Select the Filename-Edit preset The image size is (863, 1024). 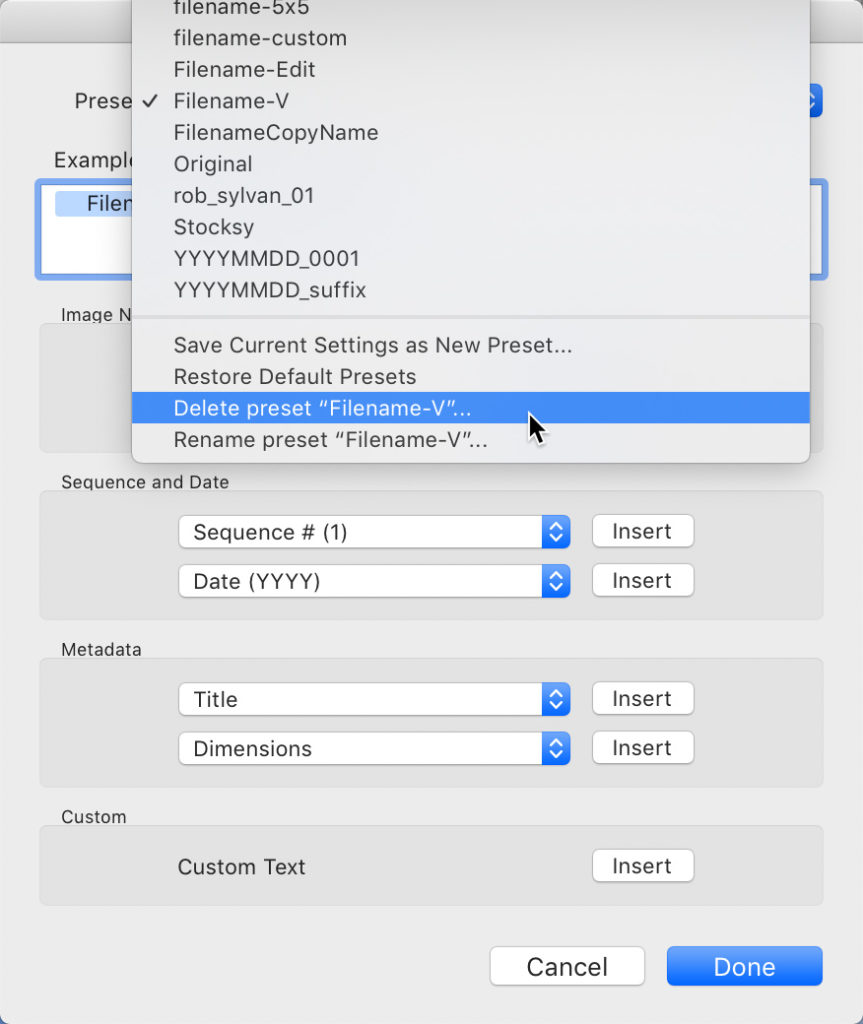(244, 70)
